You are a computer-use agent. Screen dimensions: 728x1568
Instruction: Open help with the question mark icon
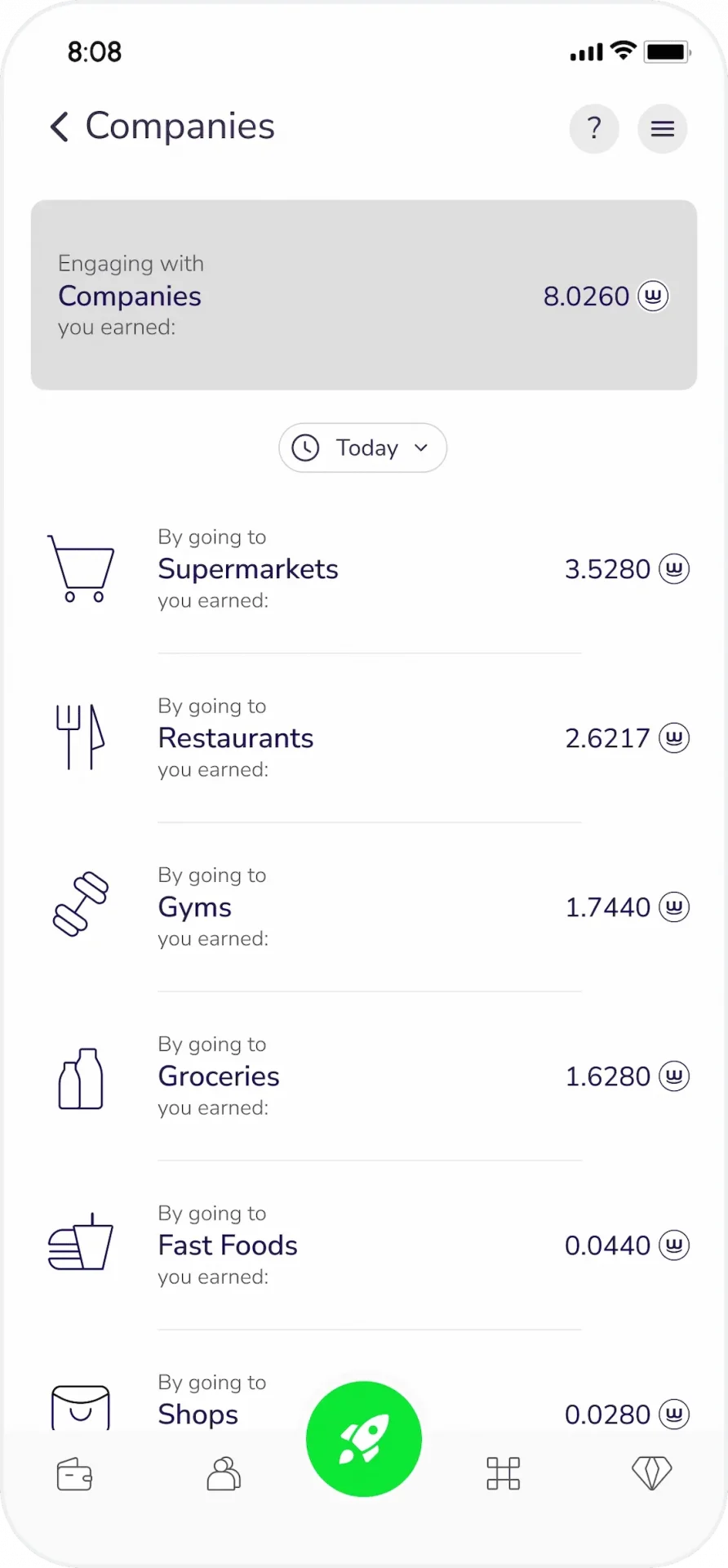(594, 128)
